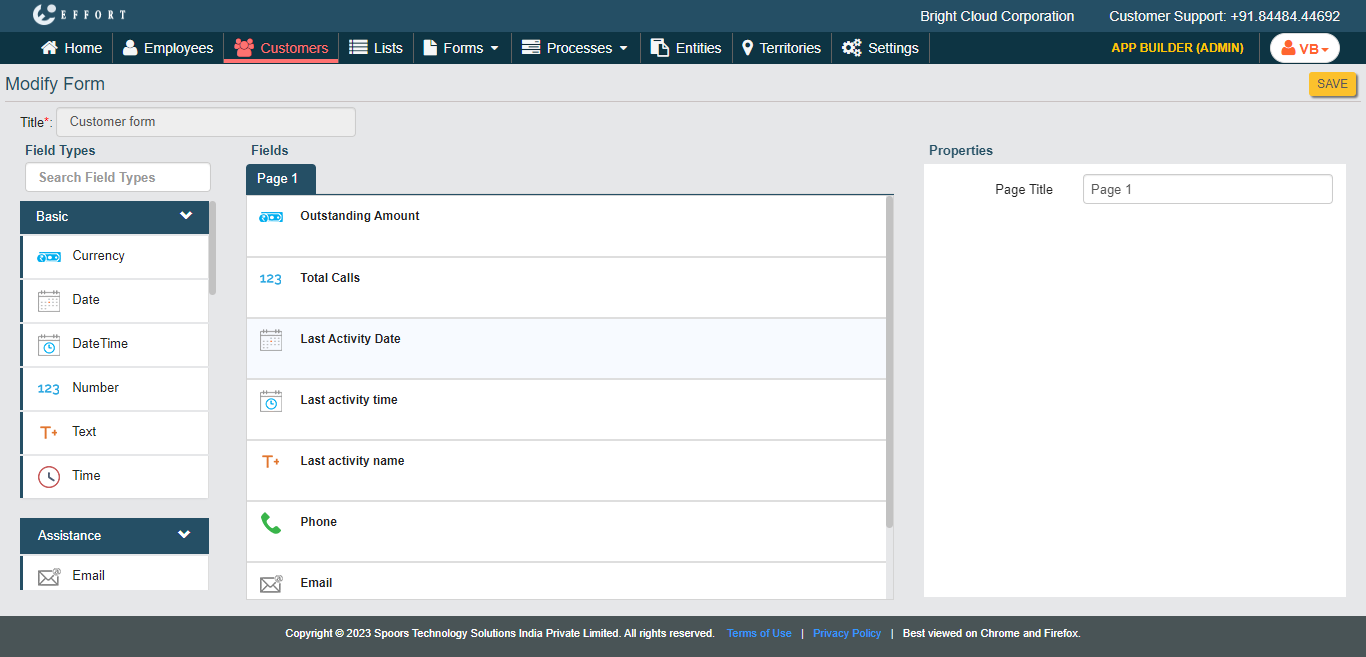This screenshot has width=1366, height=657.
Task: Open the VB user account dropdown
Action: (1304, 48)
